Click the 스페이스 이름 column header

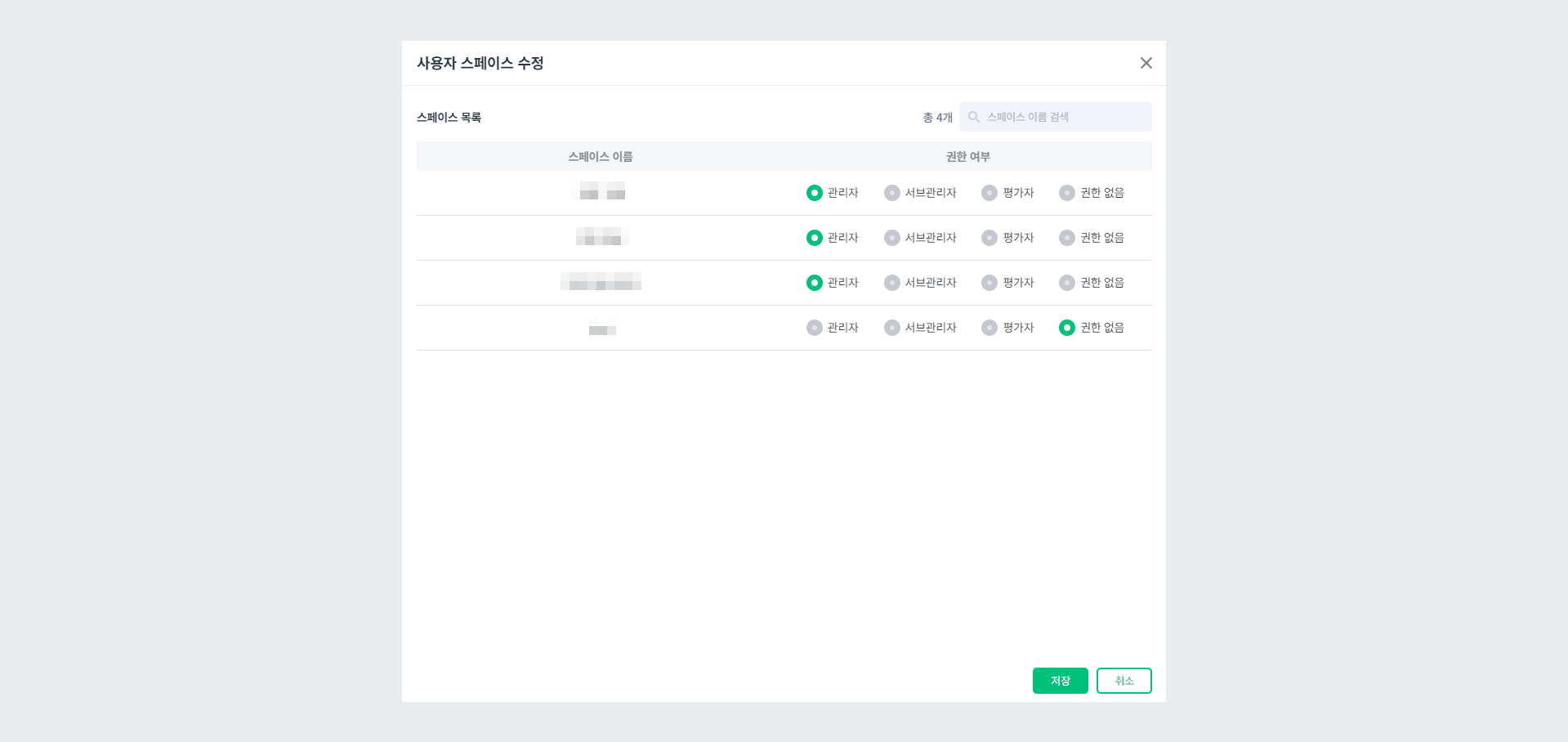pos(601,156)
